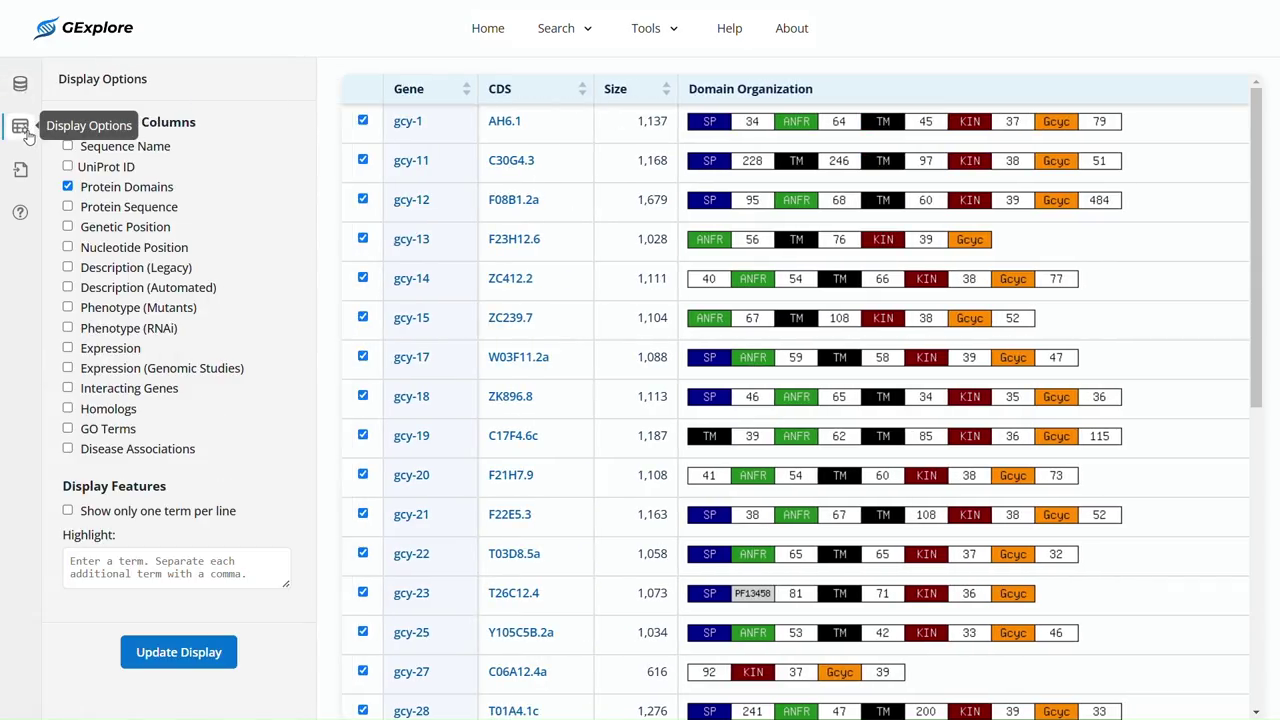The image size is (1280, 720).
Task: Enable Description (Legacy) column
Action: (x=68, y=267)
